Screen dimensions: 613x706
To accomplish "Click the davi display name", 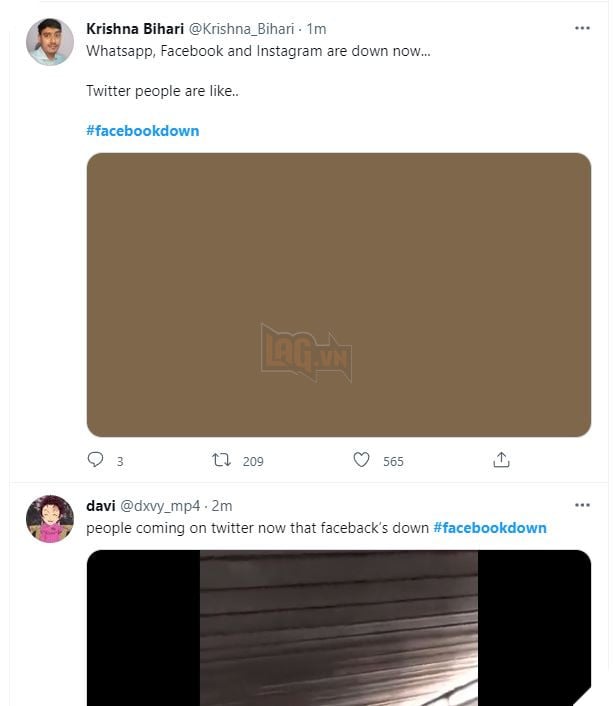I will pos(100,506).
